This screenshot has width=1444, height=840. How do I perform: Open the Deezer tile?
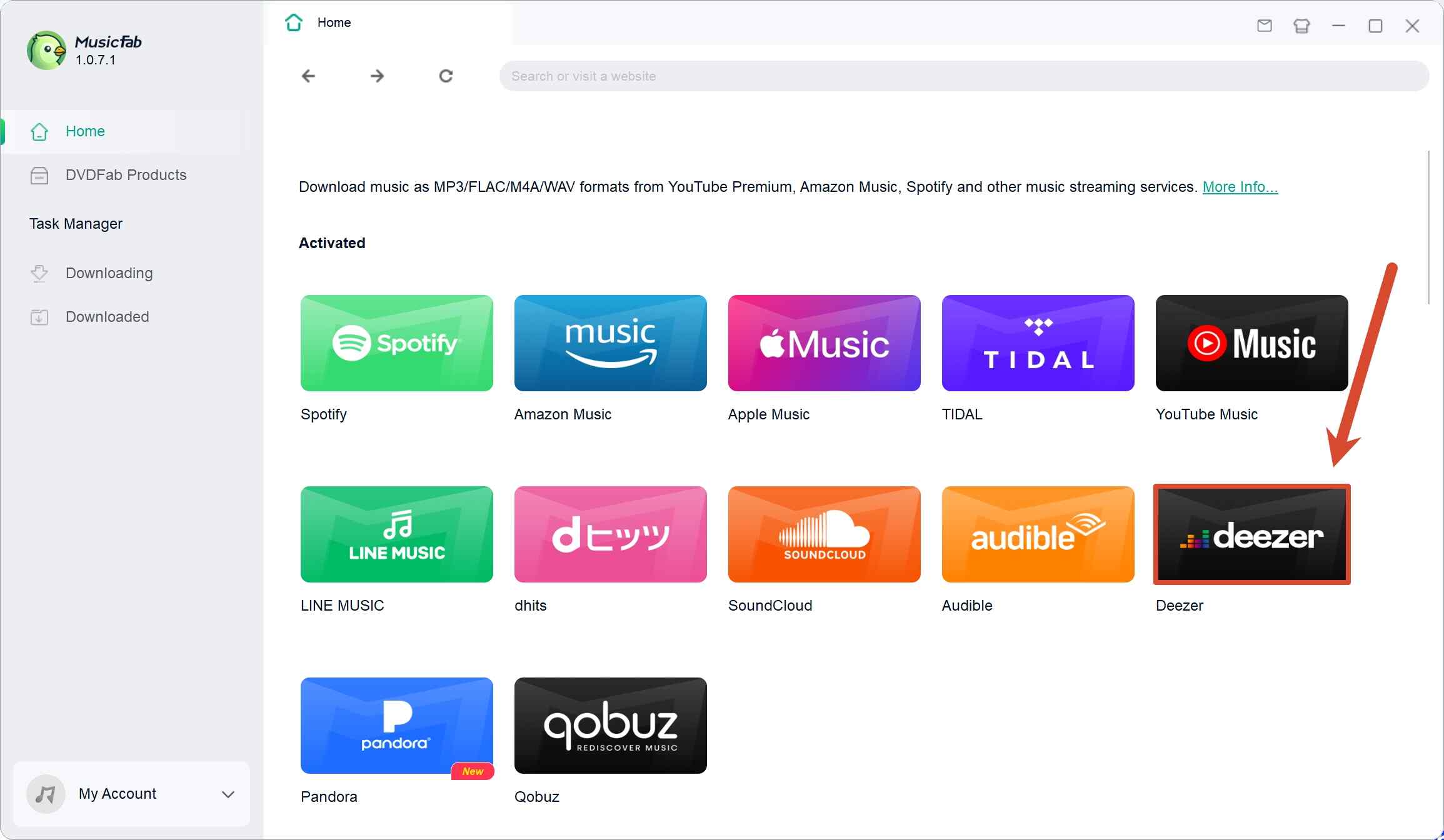click(1251, 534)
